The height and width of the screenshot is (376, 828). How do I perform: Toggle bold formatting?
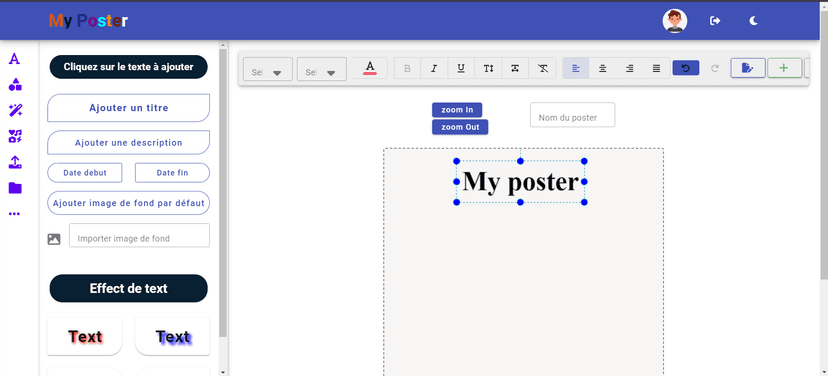407,68
